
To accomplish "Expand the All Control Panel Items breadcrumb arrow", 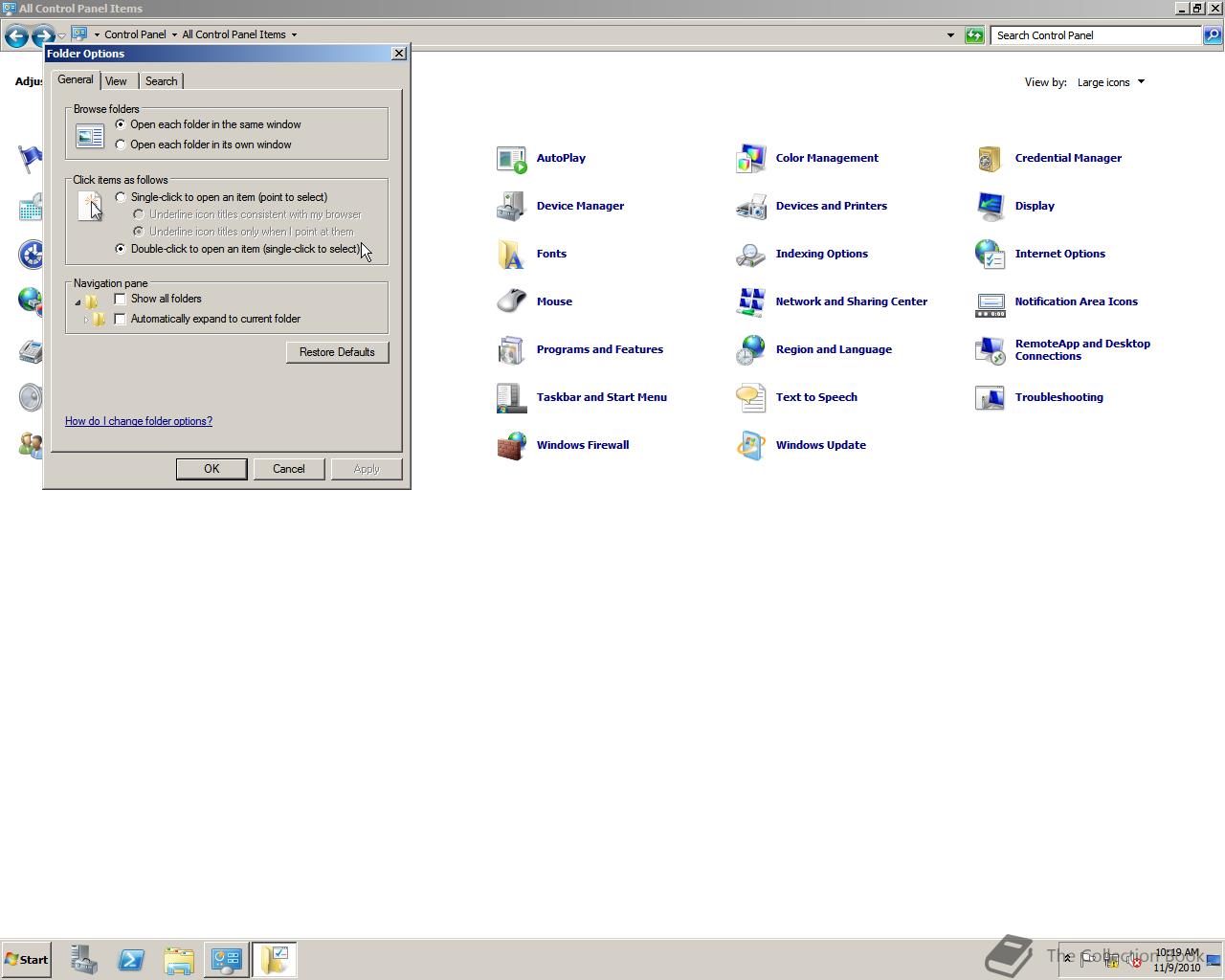I will (294, 34).
